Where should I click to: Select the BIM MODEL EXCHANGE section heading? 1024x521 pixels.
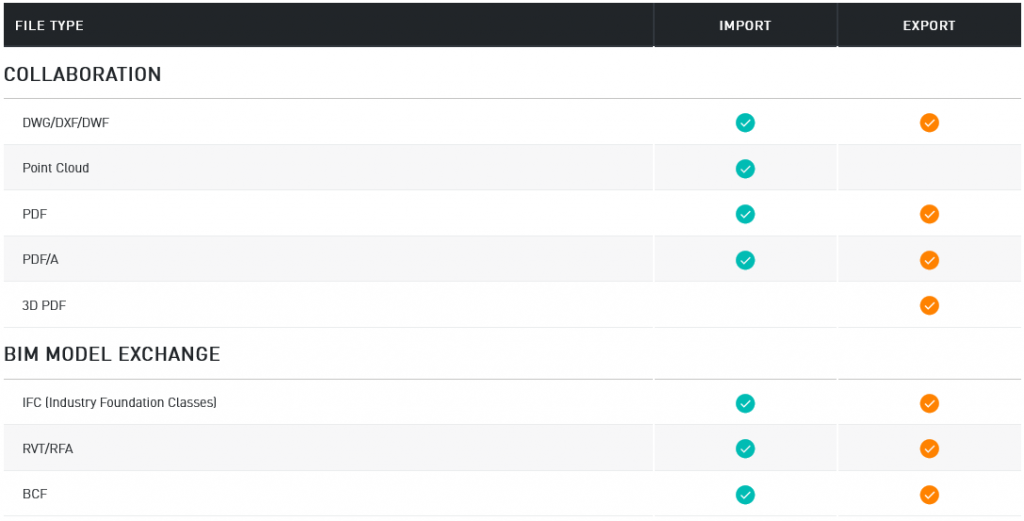tap(112, 355)
